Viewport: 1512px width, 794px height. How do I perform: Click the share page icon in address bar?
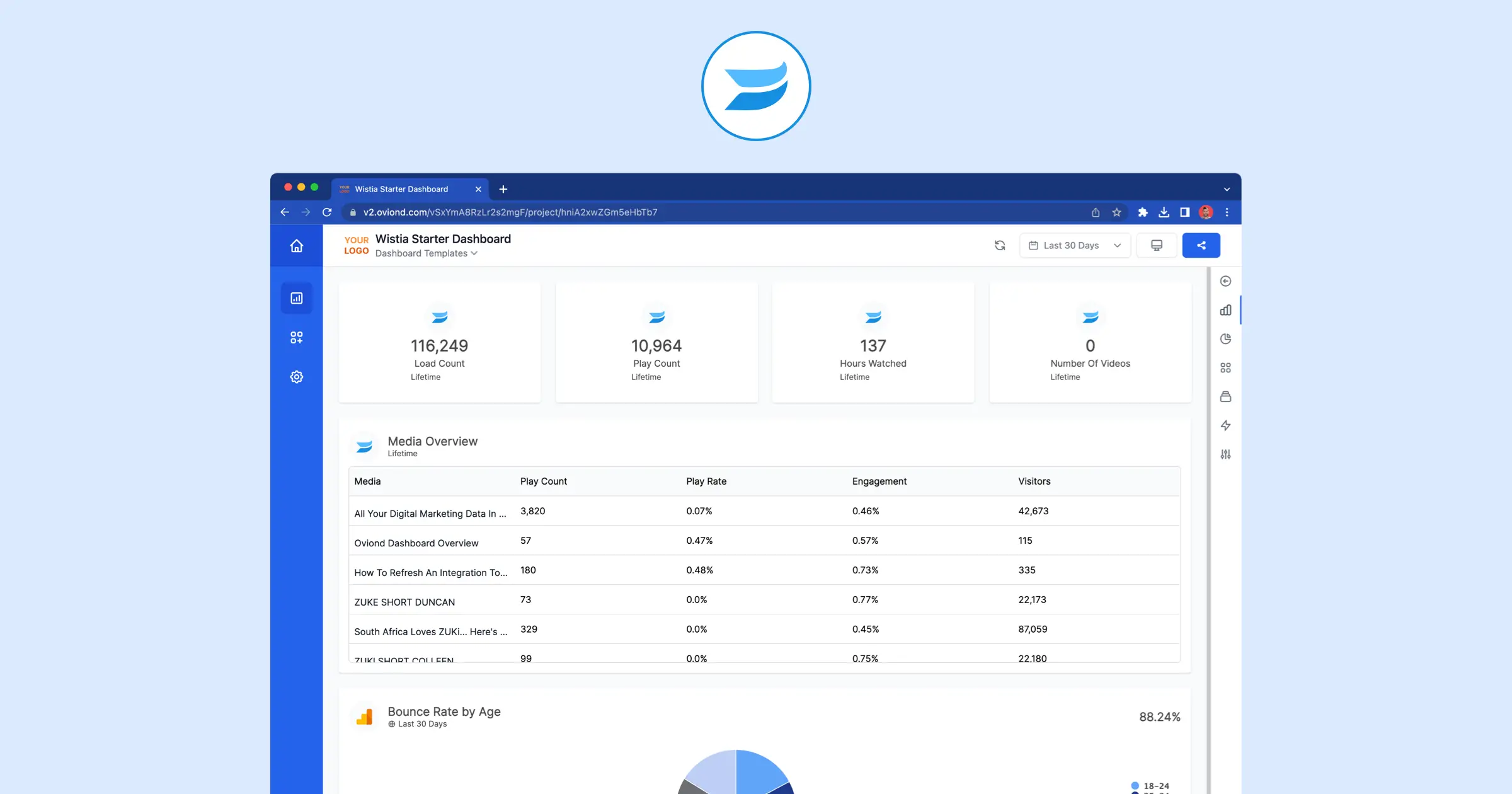[x=1096, y=212]
